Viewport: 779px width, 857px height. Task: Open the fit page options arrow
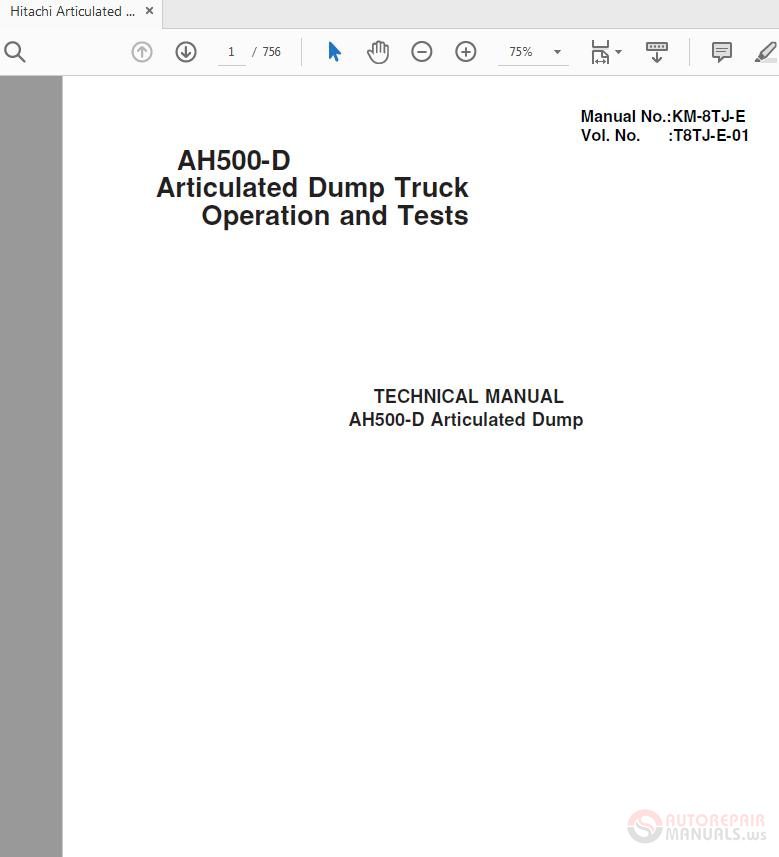[619, 52]
